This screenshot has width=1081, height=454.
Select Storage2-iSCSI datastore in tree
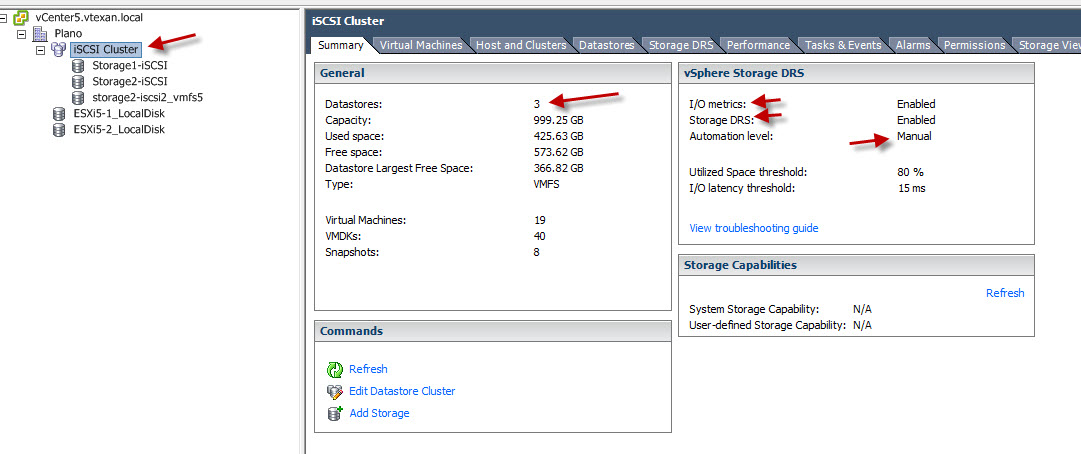pyautogui.click(x=129, y=82)
